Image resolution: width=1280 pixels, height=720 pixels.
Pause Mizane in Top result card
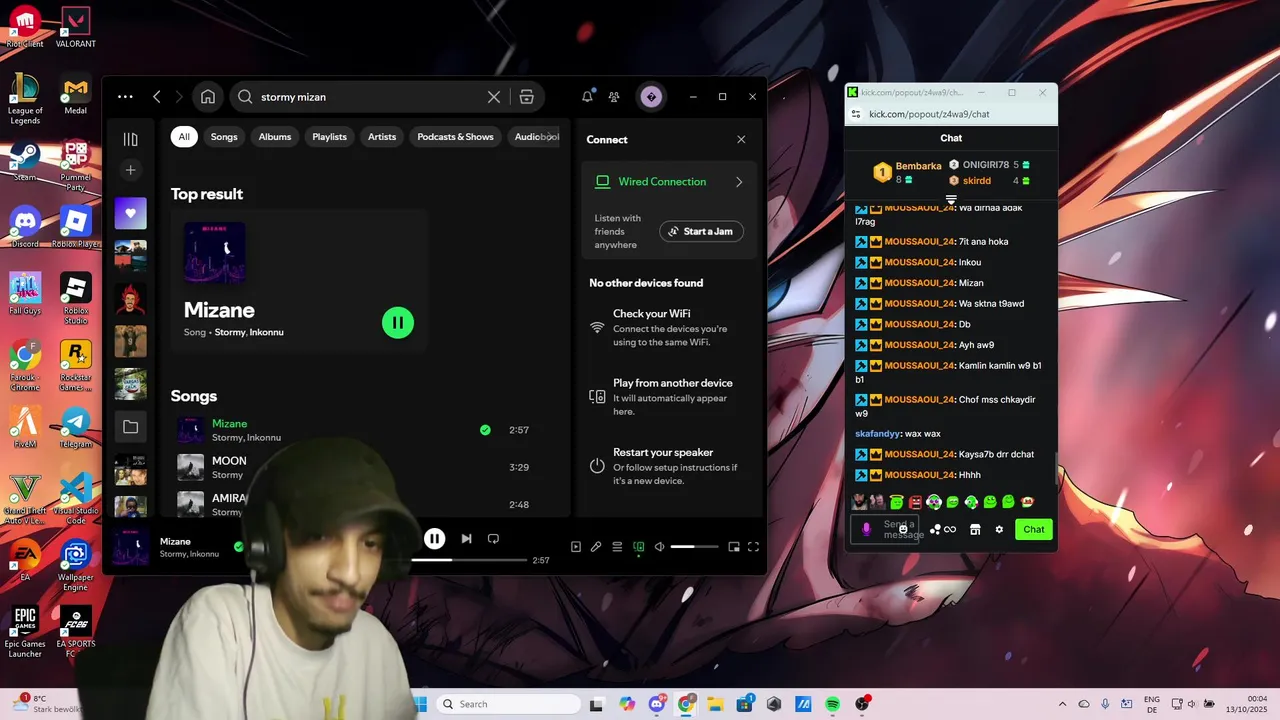coord(398,322)
